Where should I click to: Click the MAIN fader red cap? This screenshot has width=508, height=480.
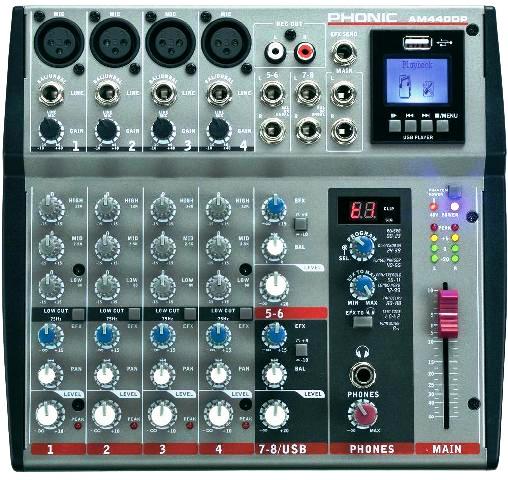click(447, 313)
